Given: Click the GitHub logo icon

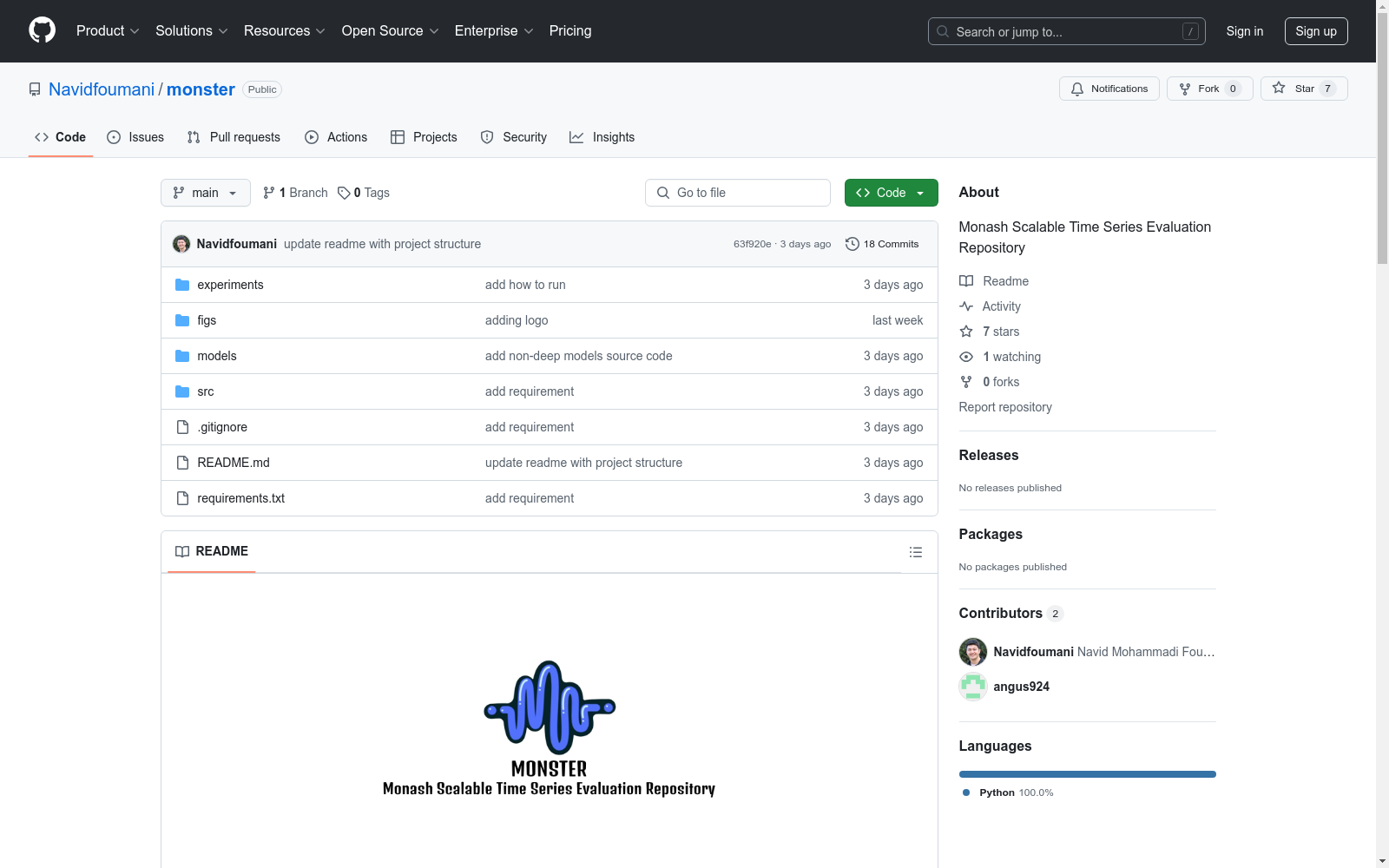Looking at the screenshot, I should click(x=42, y=30).
